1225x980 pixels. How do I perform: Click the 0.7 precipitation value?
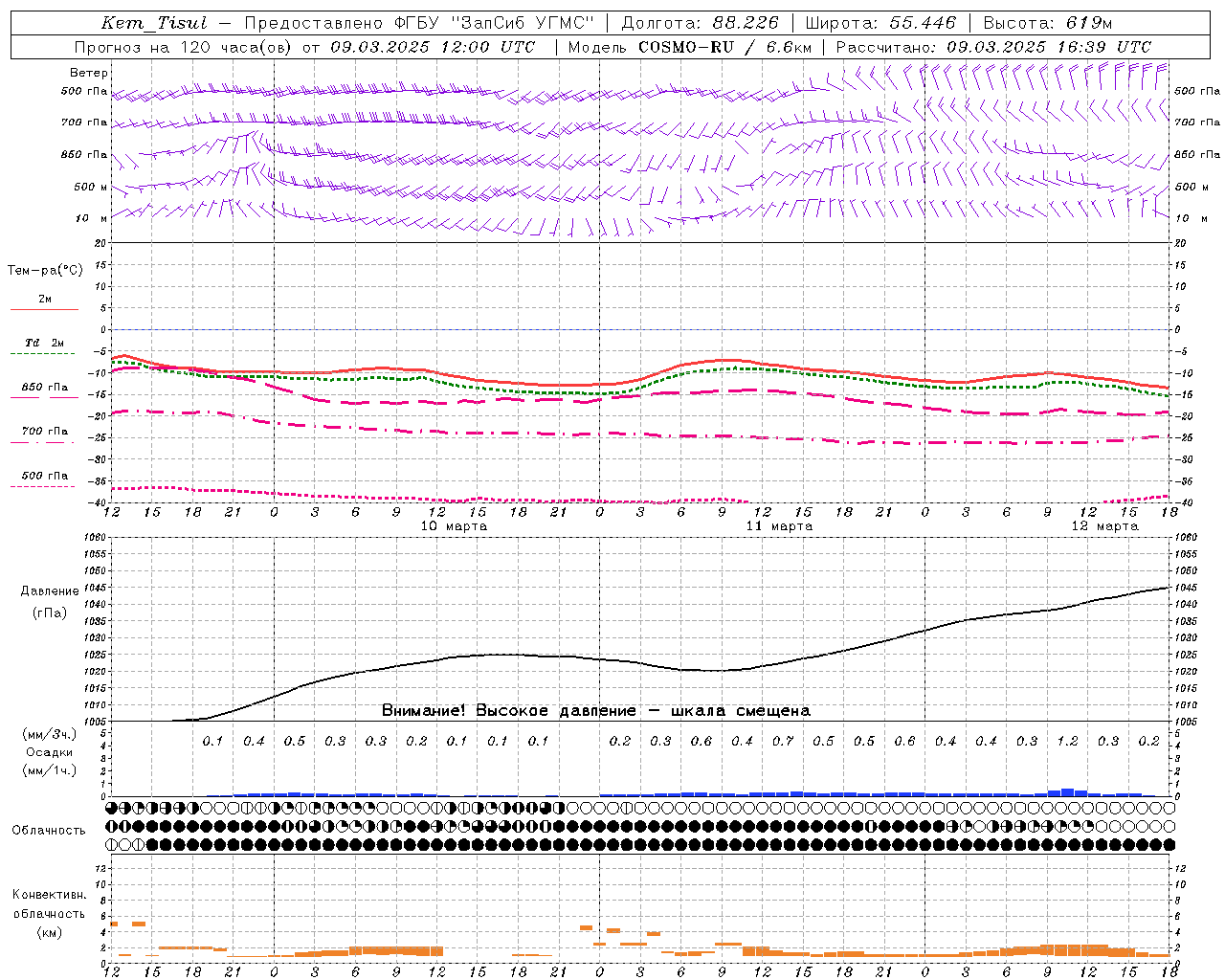click(783, 742)
